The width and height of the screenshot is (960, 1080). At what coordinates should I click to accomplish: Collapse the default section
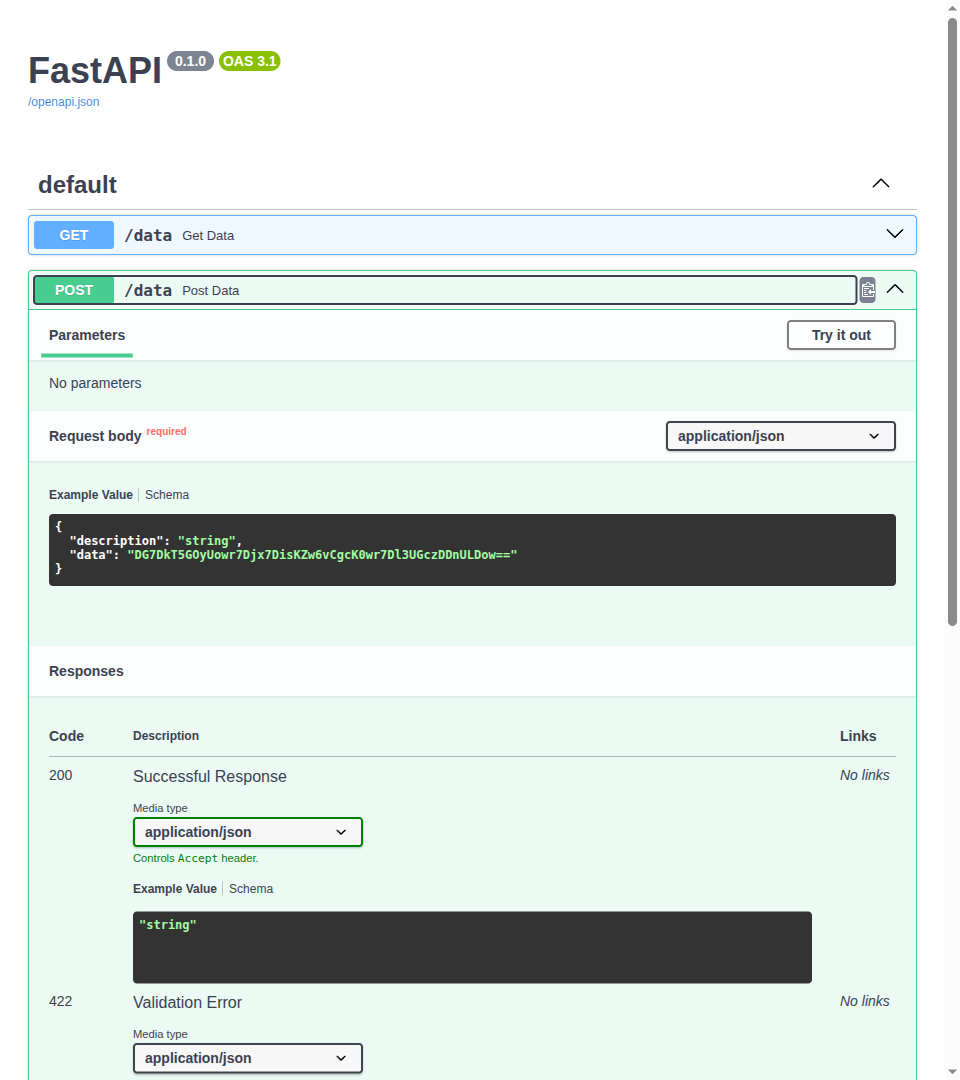pos(880,184)
